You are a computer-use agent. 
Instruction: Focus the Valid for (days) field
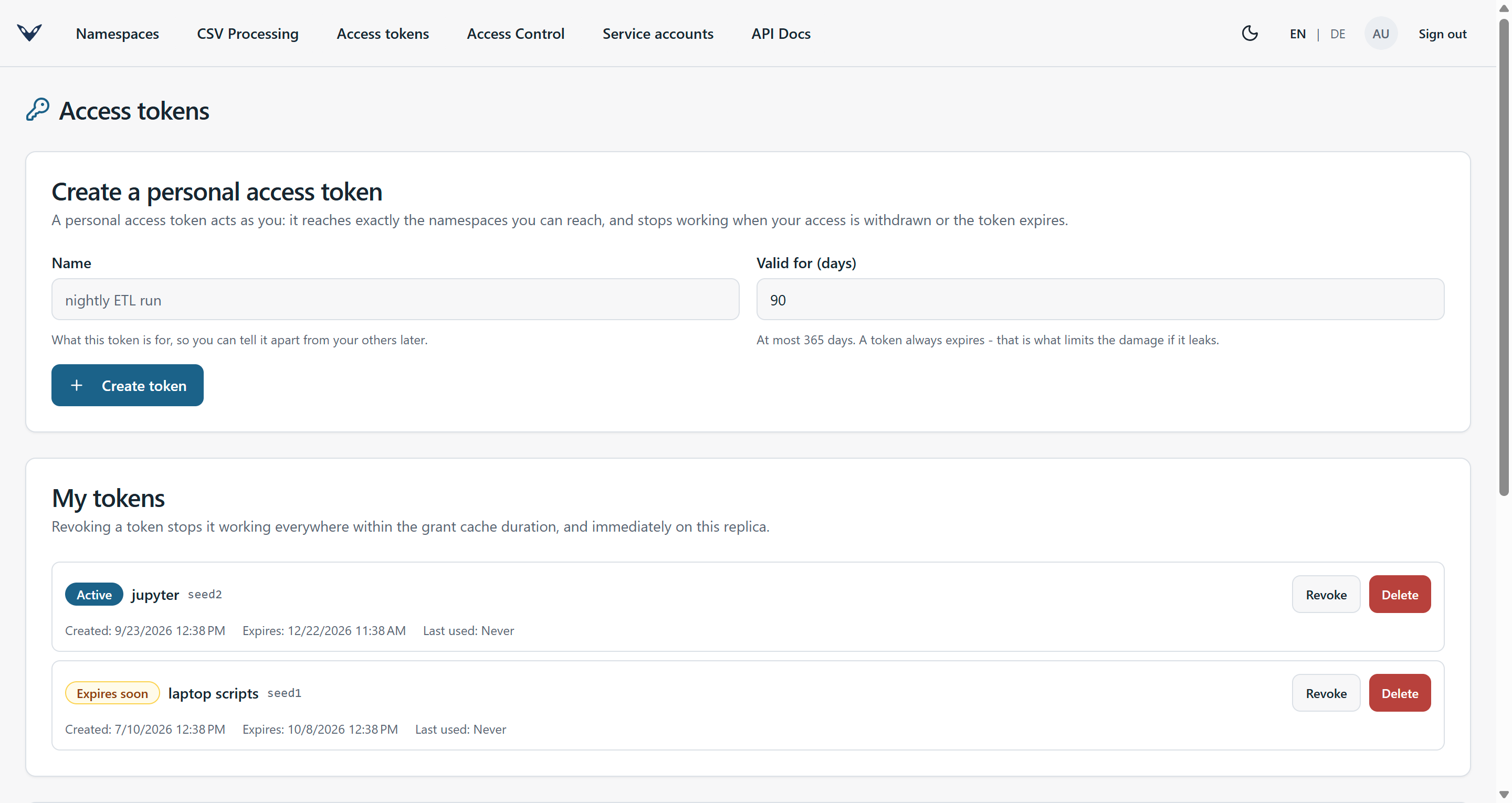tap(1100, 299)
